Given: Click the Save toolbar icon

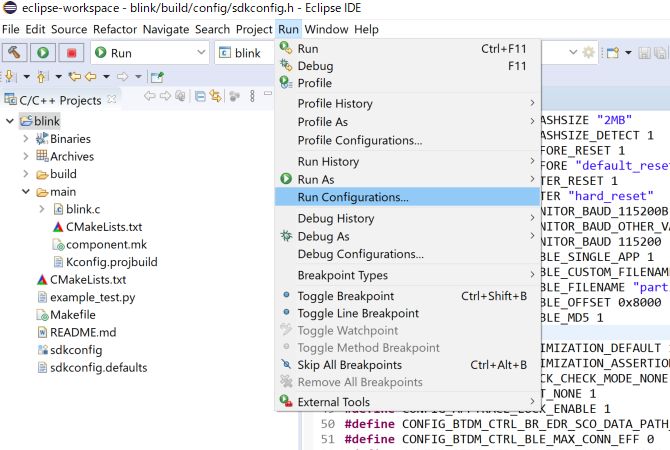Looking at the screenshot, I should pos(644,53).
